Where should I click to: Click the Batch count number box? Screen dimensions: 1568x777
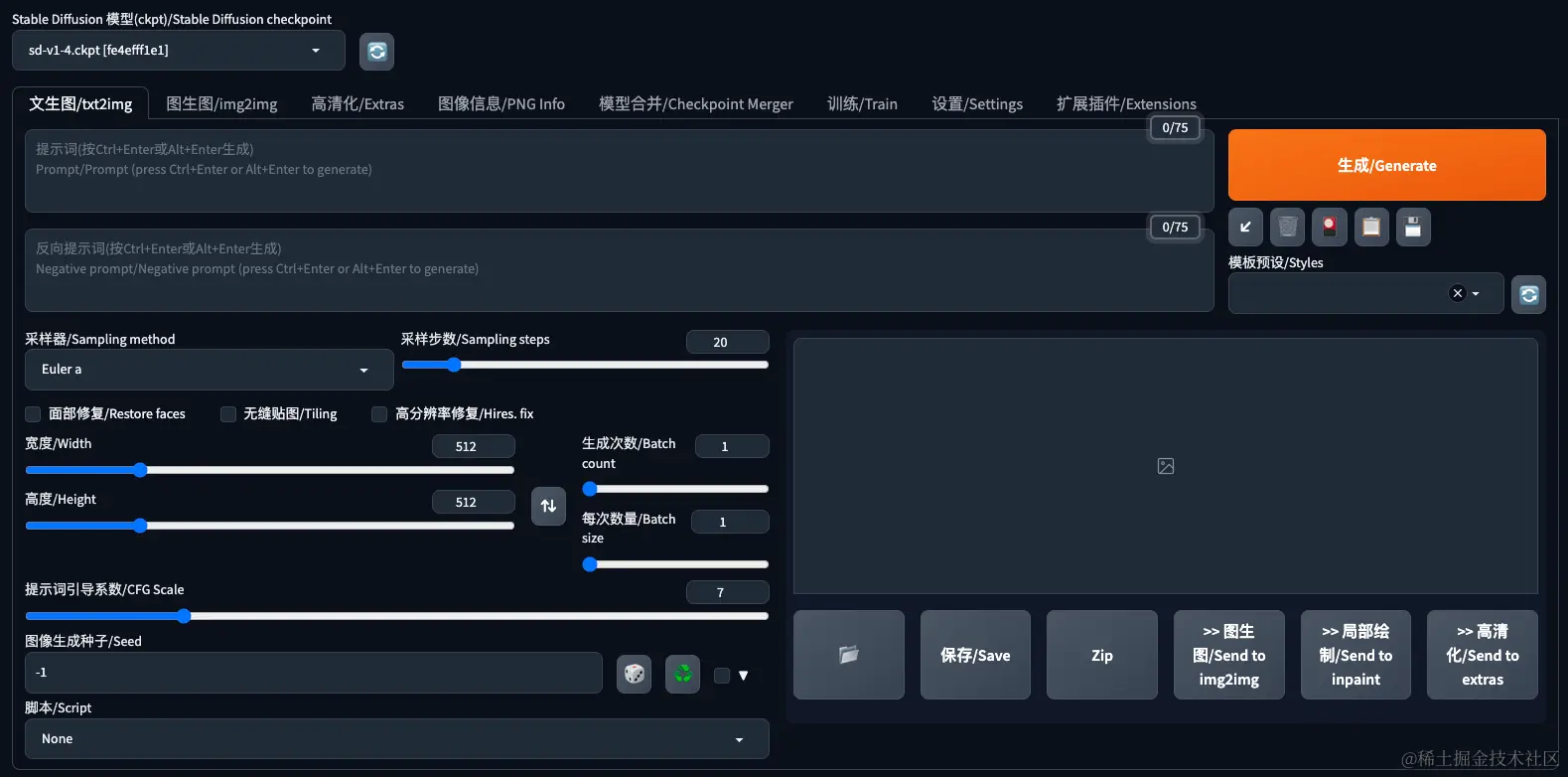pyautogui.click(x=732, y=446)
